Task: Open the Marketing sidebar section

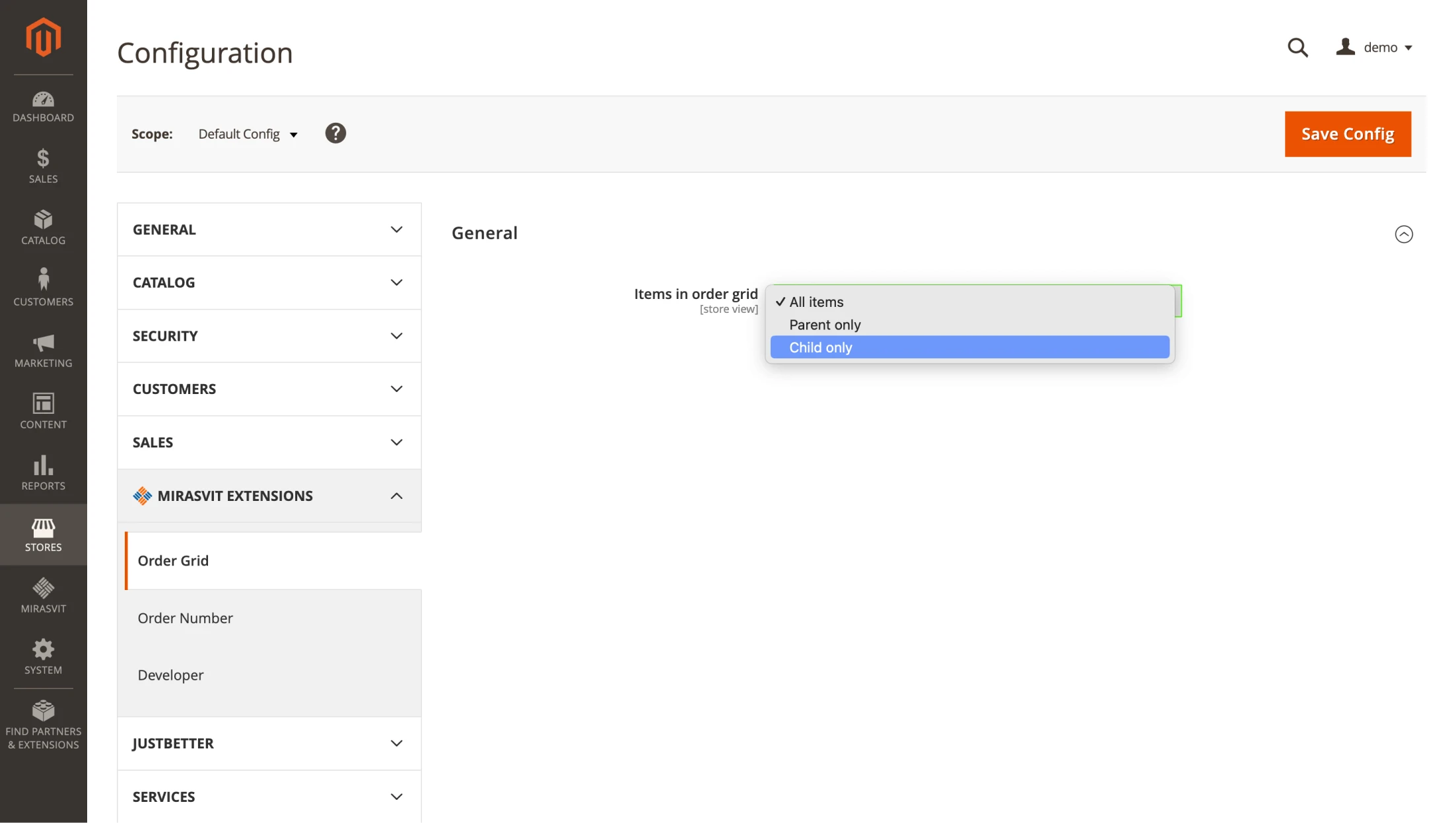Action: point(43,350)
